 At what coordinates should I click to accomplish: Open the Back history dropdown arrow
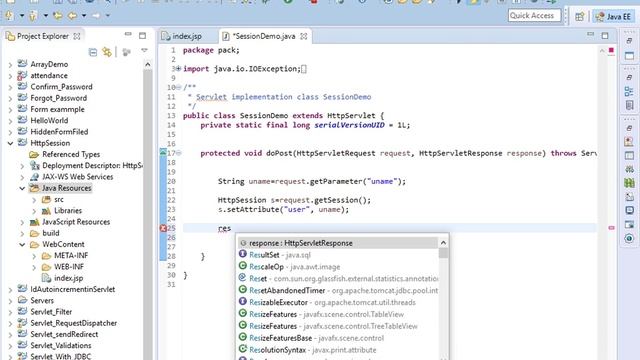click(x=84, y=16)
